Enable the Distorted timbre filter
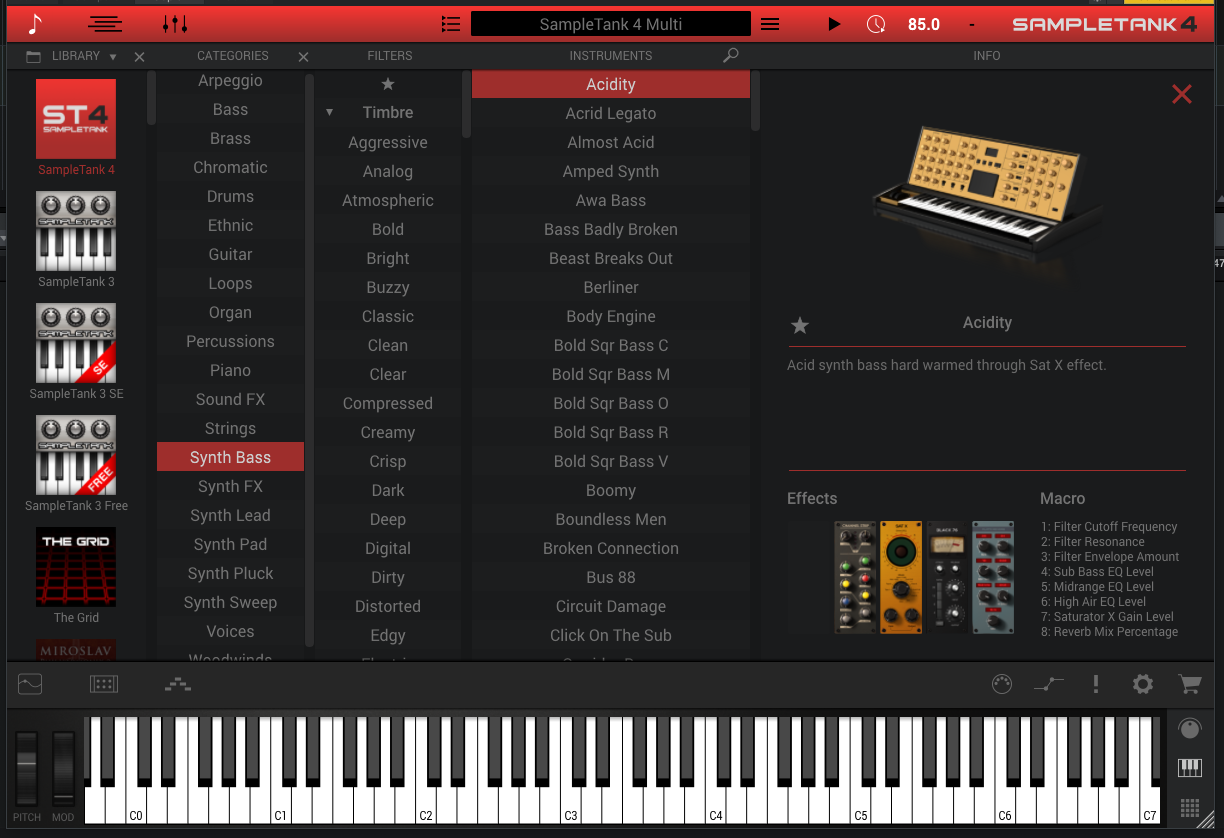 point(388,606)
